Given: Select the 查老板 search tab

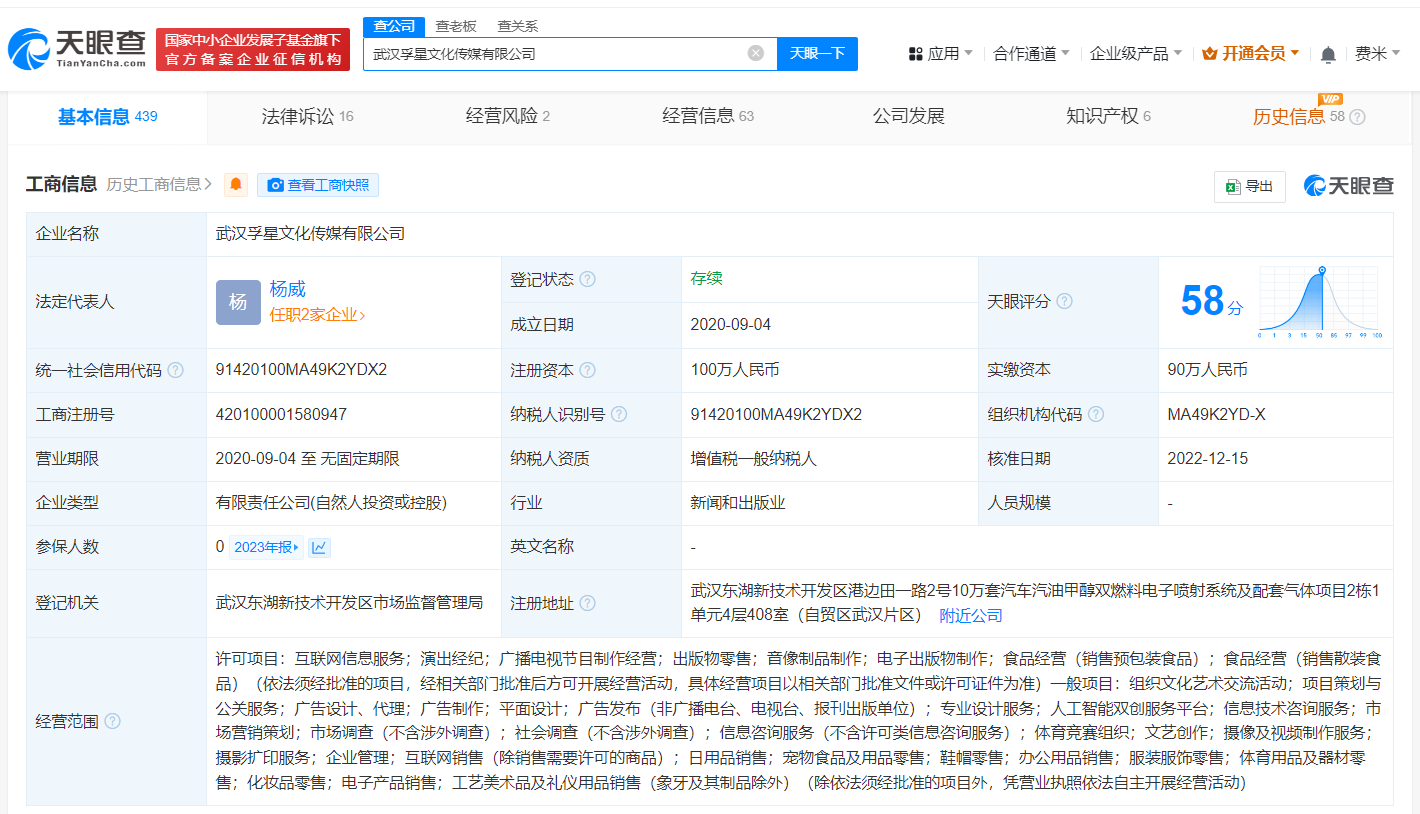Looking at the screenshot, I should click(x=455, y=26).
